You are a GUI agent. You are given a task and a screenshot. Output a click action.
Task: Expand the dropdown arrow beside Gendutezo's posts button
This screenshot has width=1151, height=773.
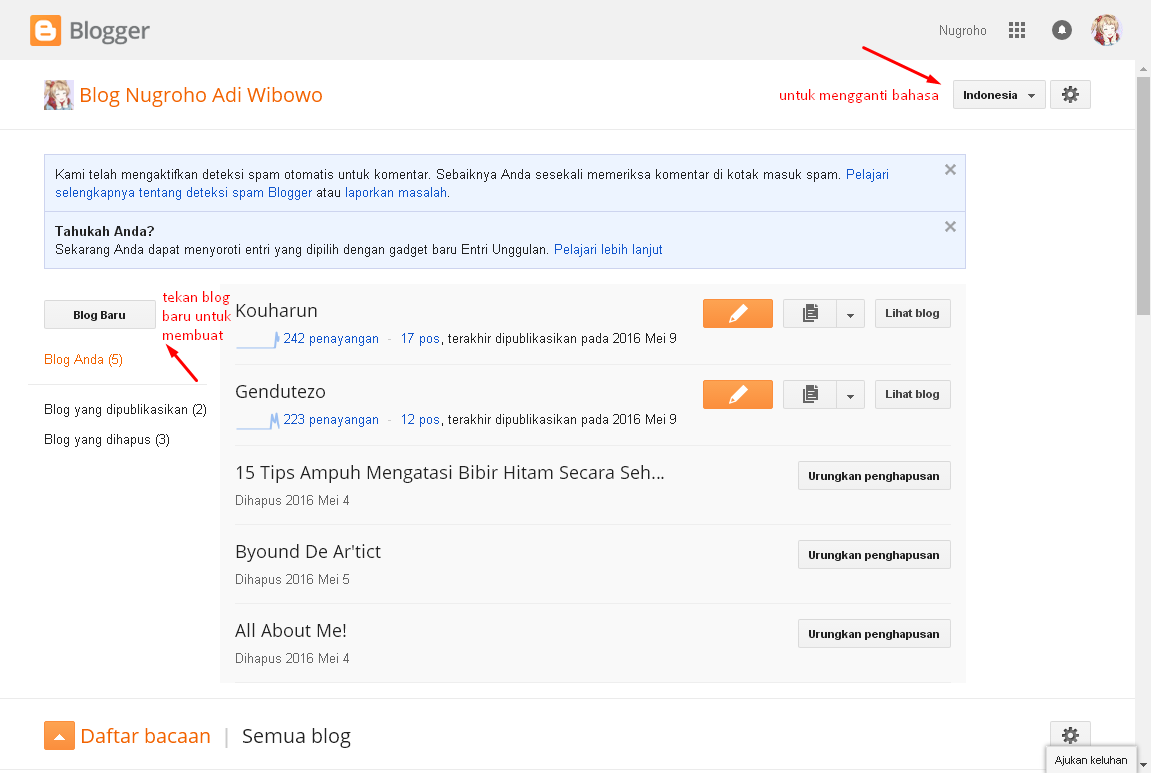pyautogui.click(x=849, y=394)
